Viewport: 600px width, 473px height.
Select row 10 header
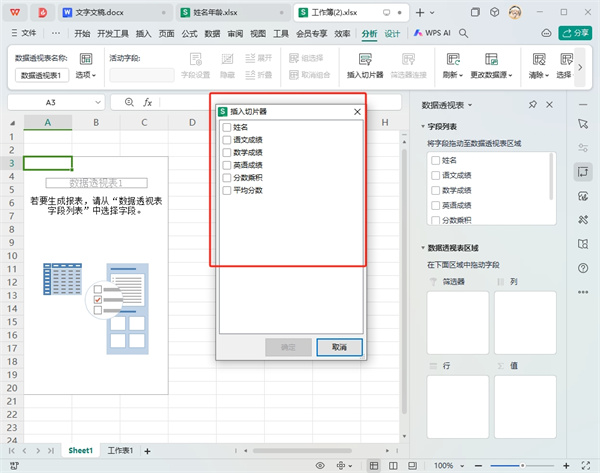(x=12, y=256)
